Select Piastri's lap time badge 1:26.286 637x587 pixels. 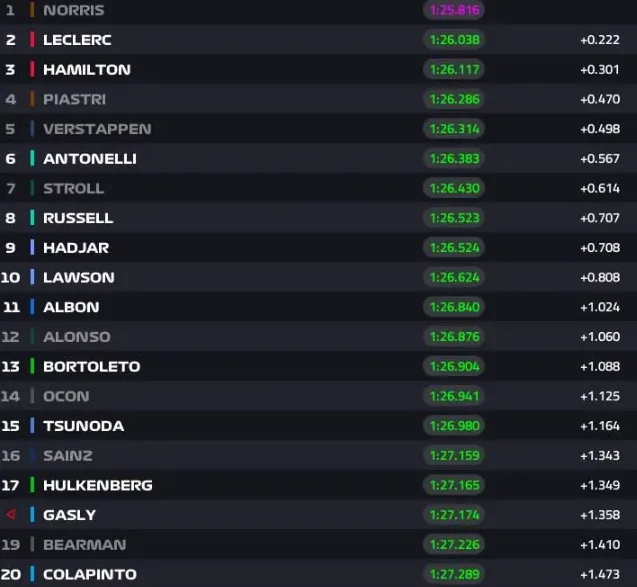point(454,99)
